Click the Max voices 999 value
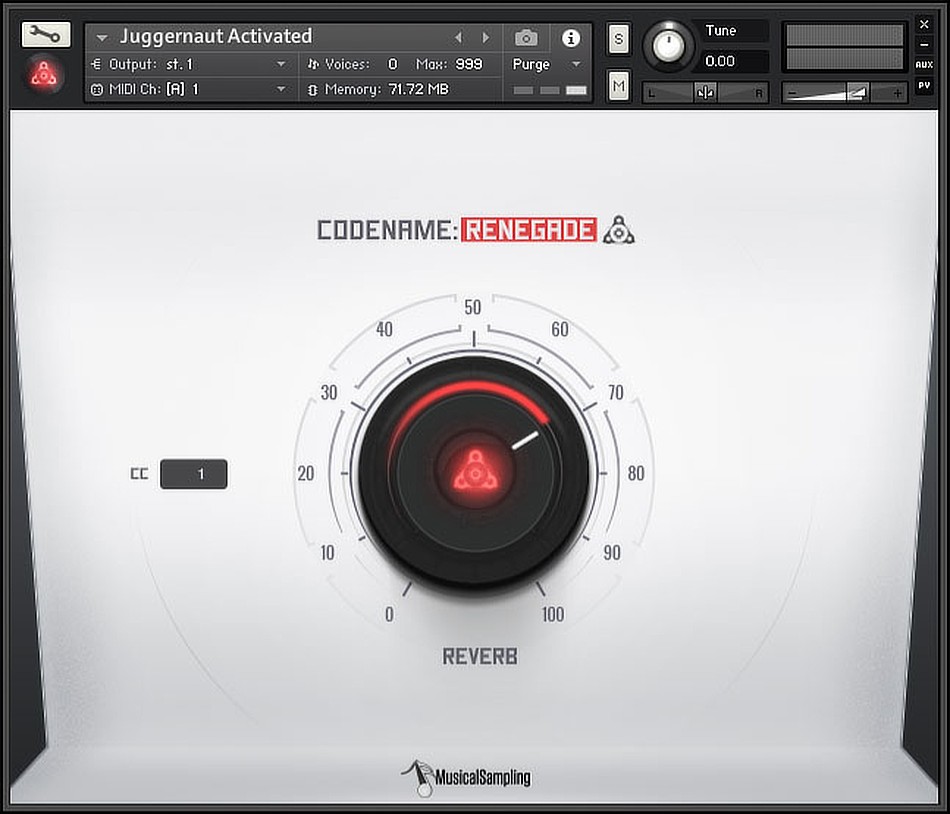 point(470,64)
